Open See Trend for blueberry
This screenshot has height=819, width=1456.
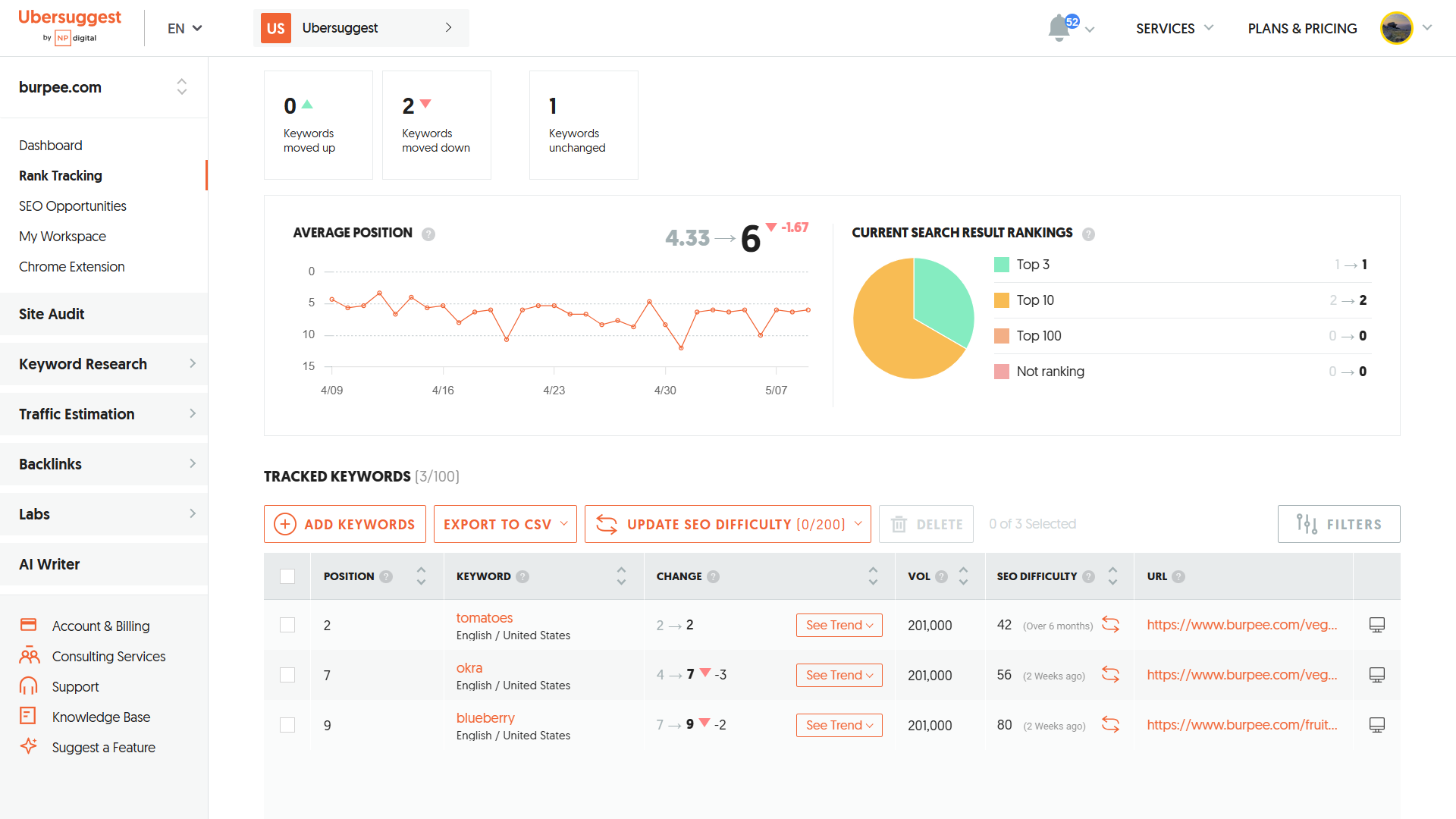(x=839, y=725)
